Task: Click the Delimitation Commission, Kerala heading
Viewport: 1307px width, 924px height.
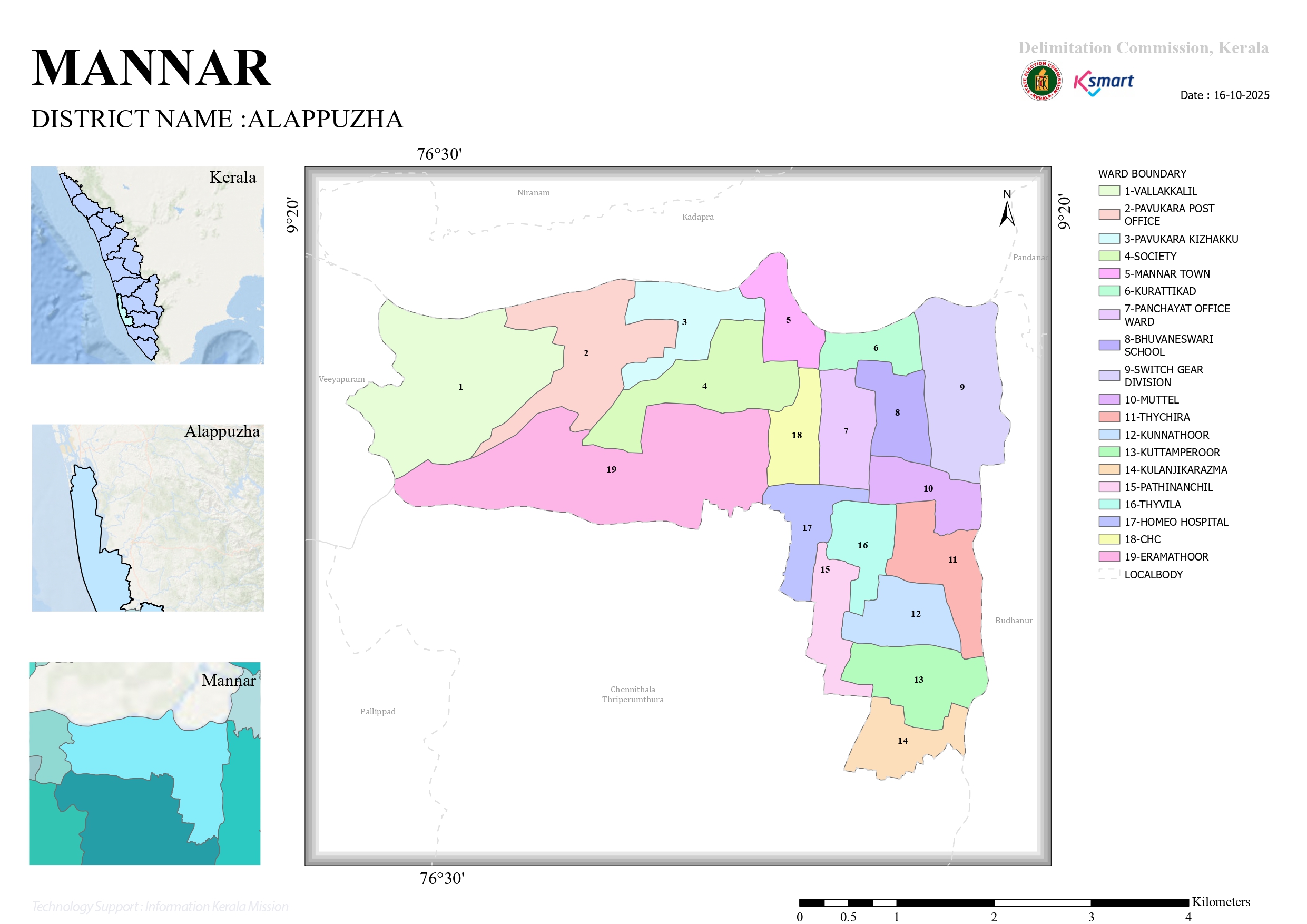Action: coord(1143,47)
